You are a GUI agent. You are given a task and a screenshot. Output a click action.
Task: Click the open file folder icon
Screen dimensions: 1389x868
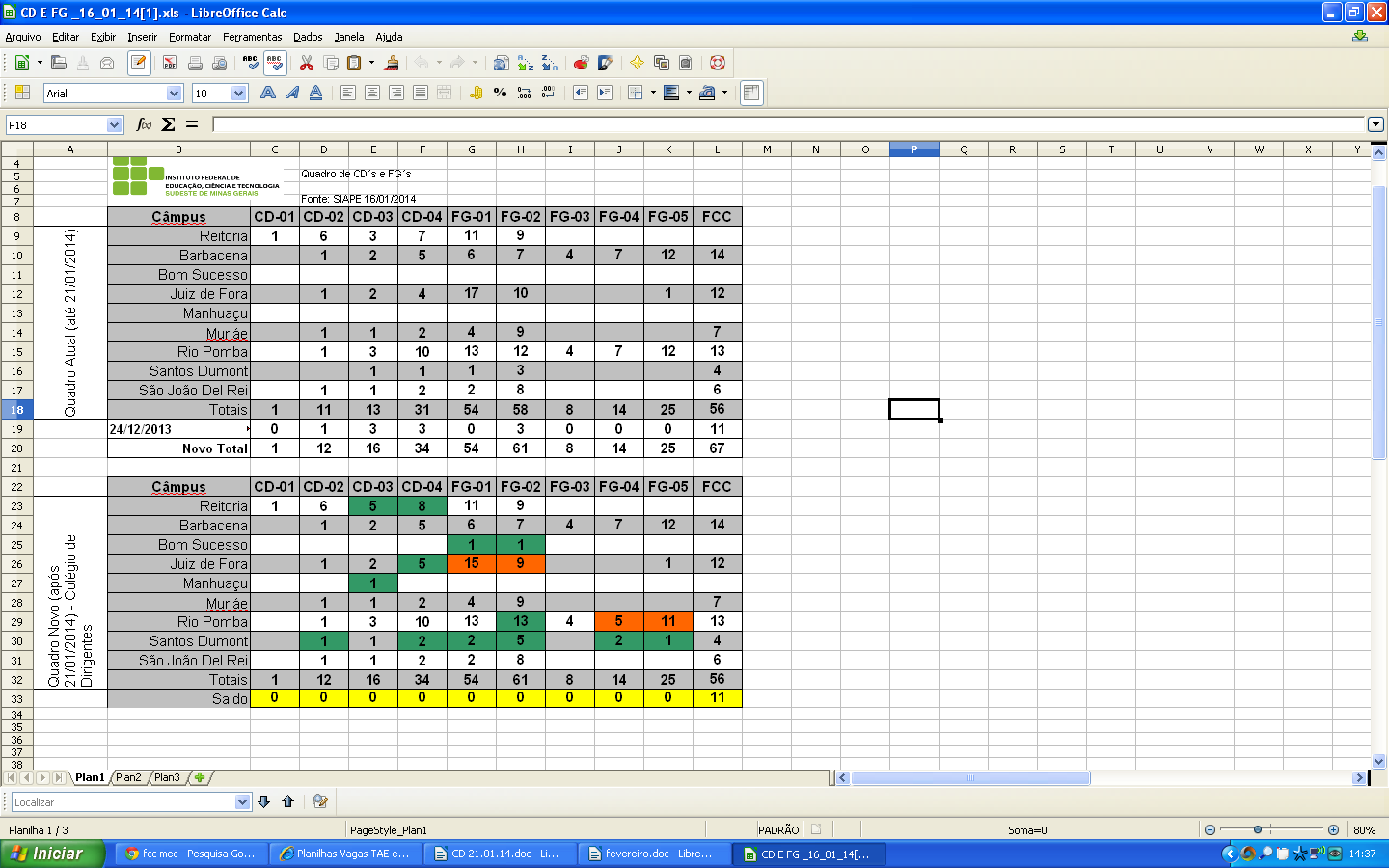tap(59, 63)
